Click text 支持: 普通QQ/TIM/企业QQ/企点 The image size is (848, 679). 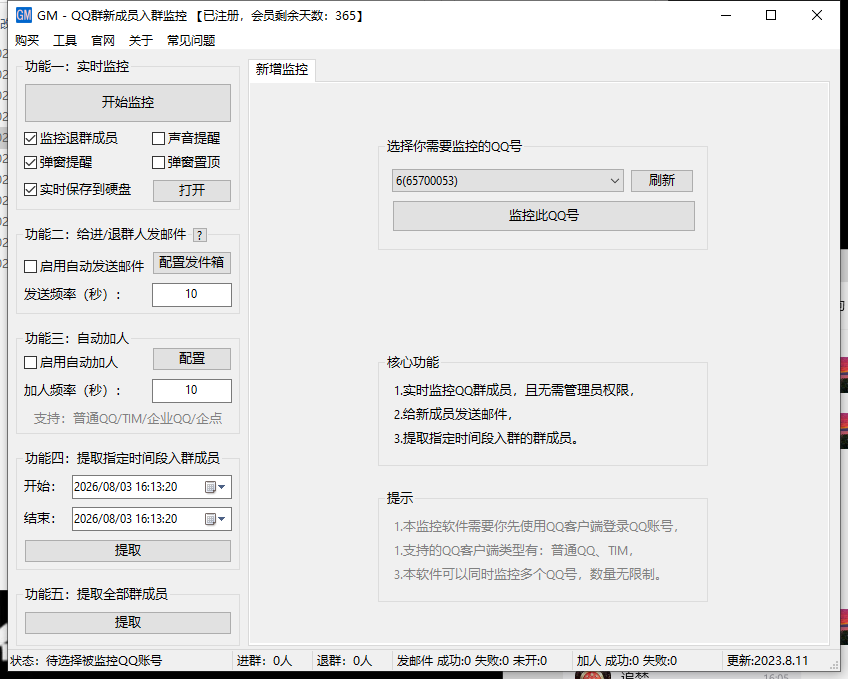[128, 418]
